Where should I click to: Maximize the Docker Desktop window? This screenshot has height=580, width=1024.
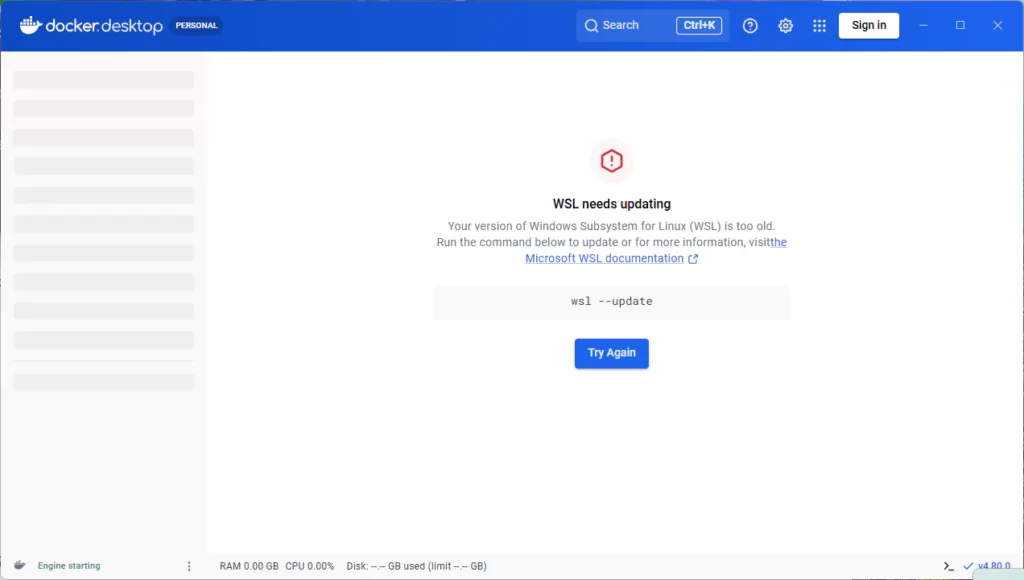pos(960,25)
